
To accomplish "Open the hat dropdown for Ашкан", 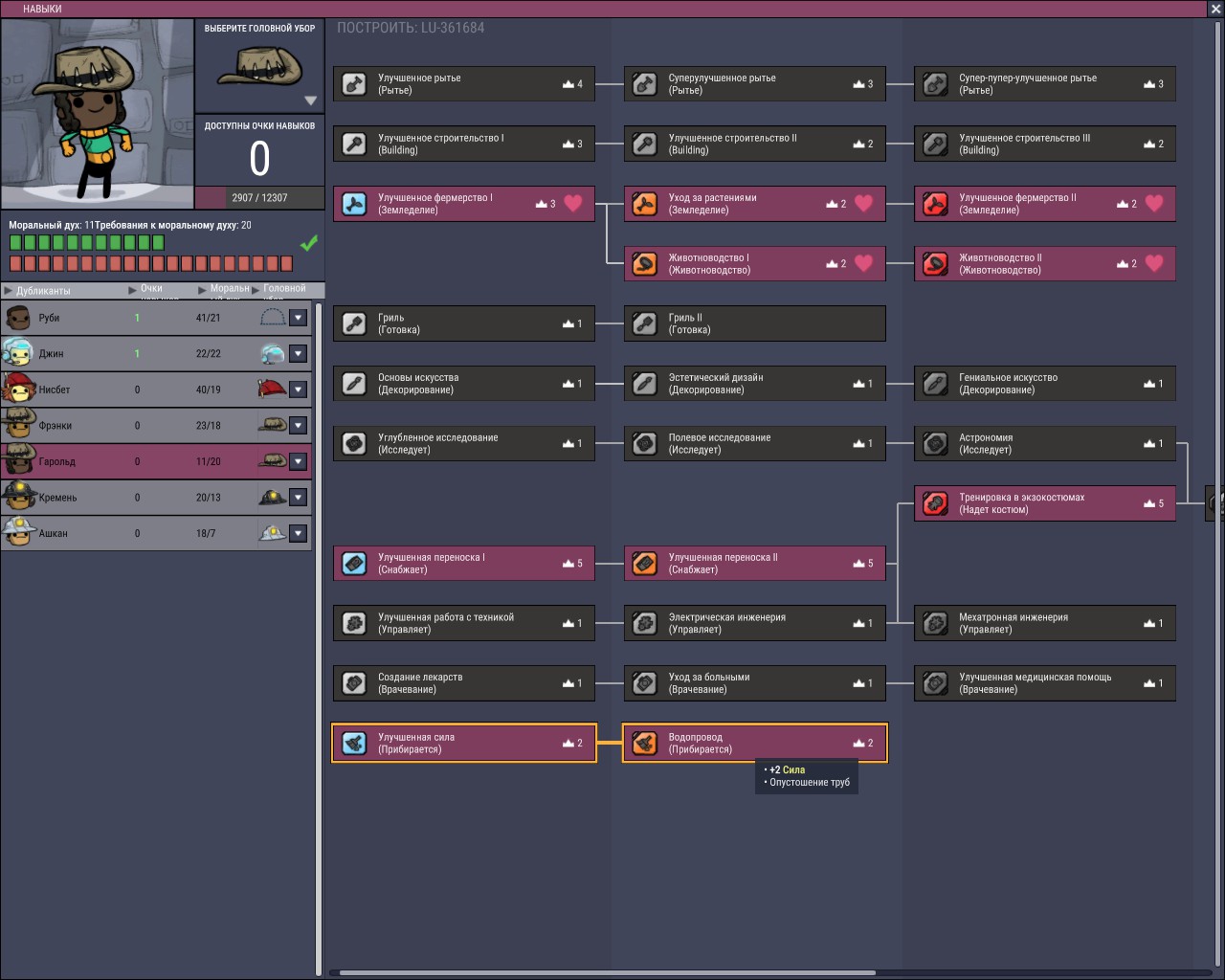I will [299, 533].
